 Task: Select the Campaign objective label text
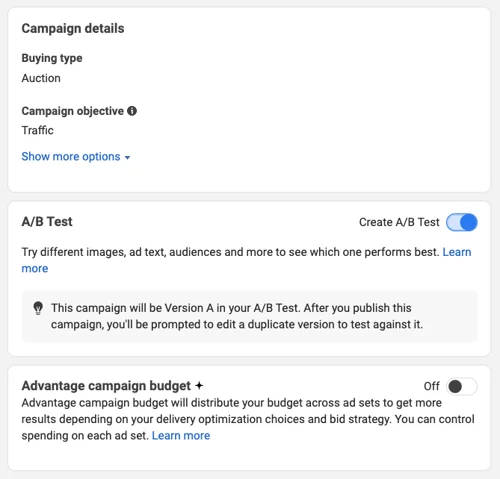point(73,111)
